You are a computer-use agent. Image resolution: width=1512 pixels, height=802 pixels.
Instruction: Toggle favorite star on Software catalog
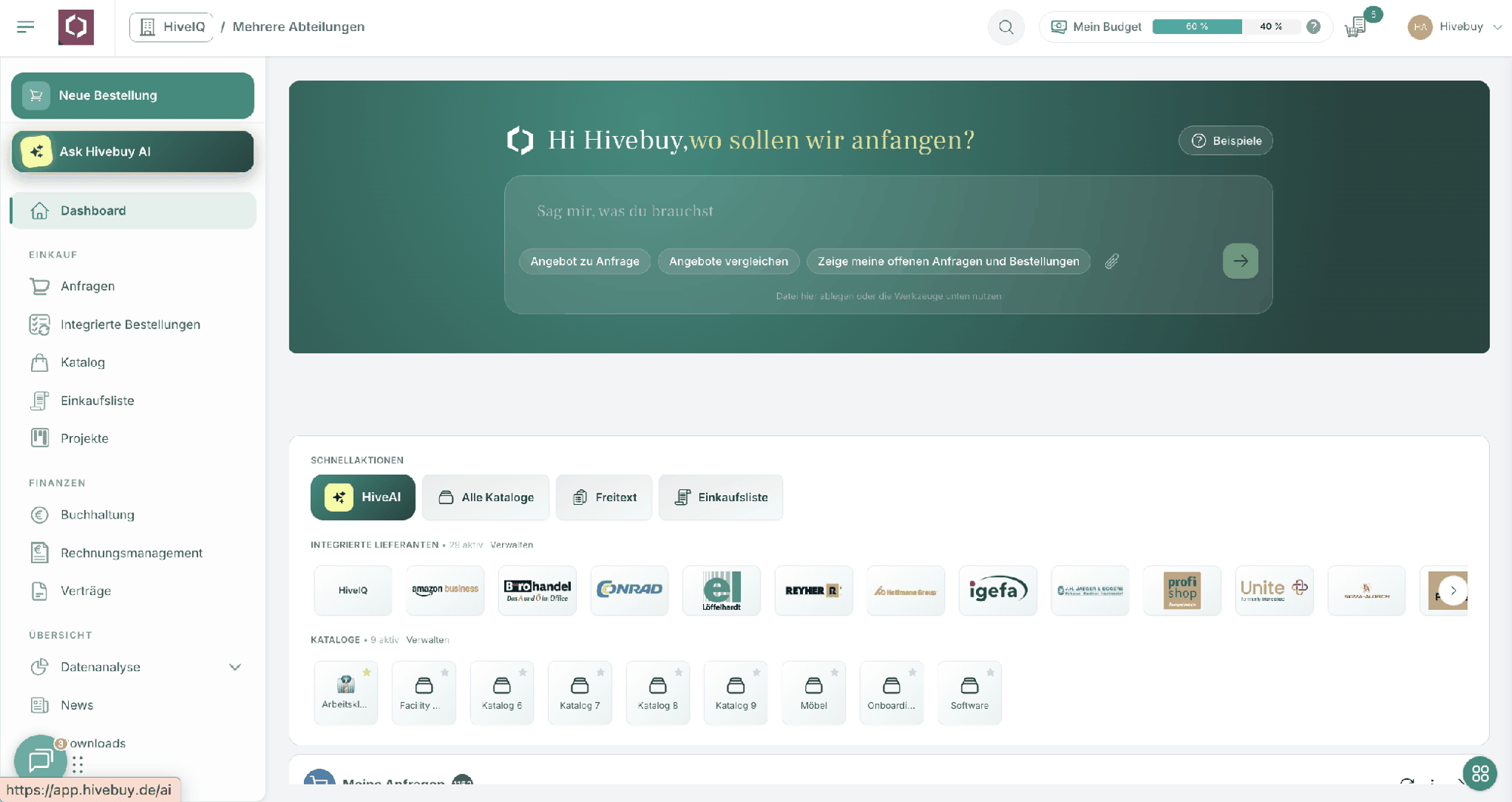(x=990, y=672)
